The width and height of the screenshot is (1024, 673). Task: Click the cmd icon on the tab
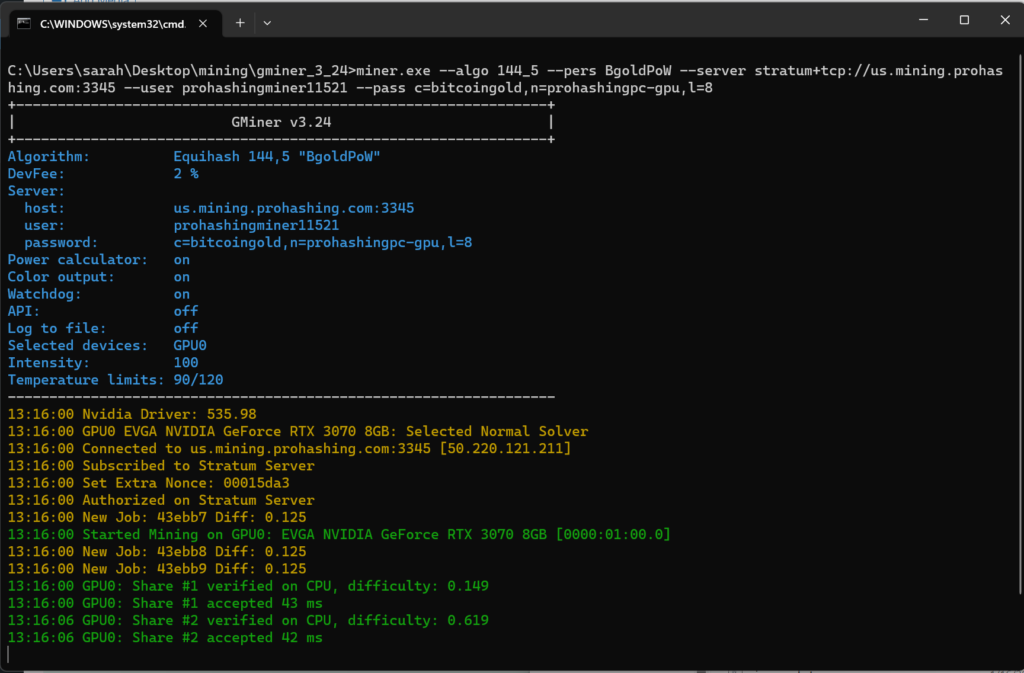point(24,23)
